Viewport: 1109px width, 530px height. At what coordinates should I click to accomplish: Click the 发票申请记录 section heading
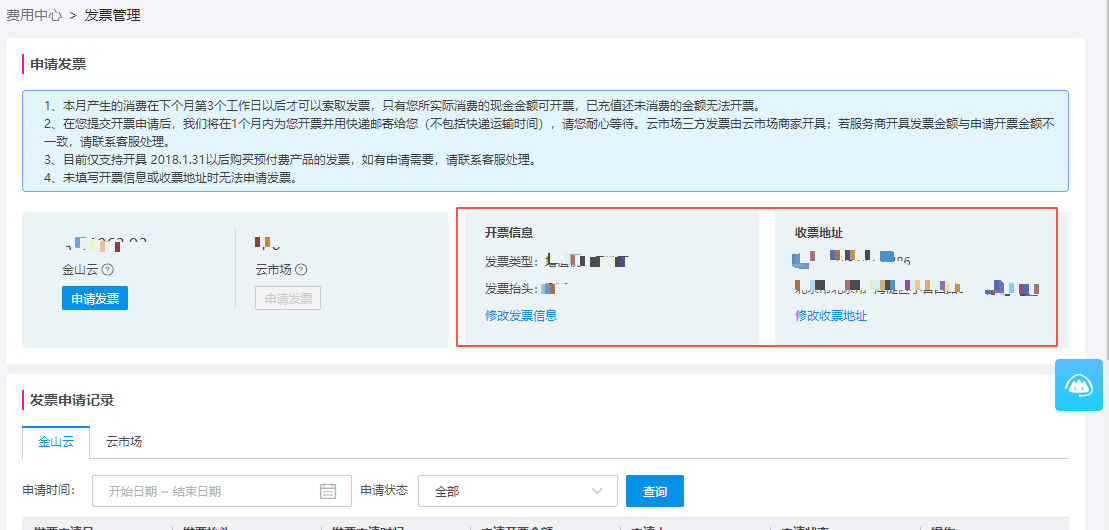pos(72,401)
